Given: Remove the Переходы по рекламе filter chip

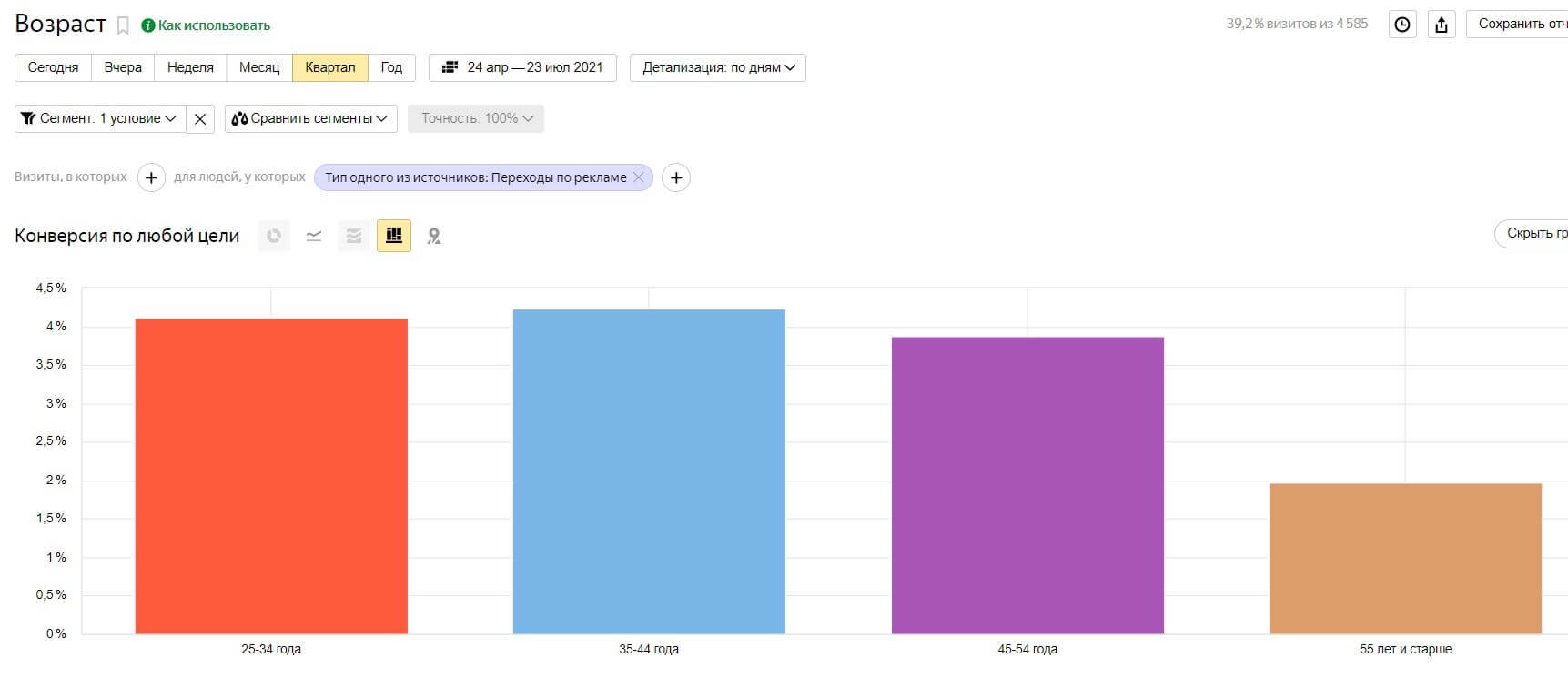Looking at the screenshot, I should pos(639,177).
